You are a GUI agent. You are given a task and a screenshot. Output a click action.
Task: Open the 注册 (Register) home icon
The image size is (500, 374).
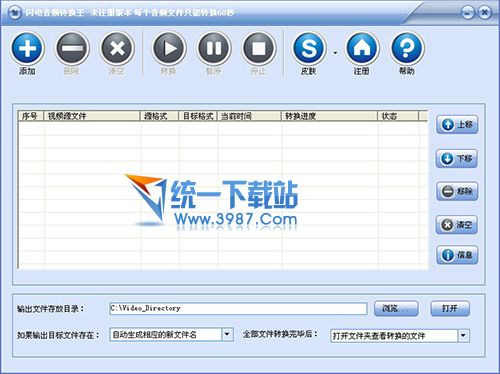pyautogui.click(x=362, y=48)
